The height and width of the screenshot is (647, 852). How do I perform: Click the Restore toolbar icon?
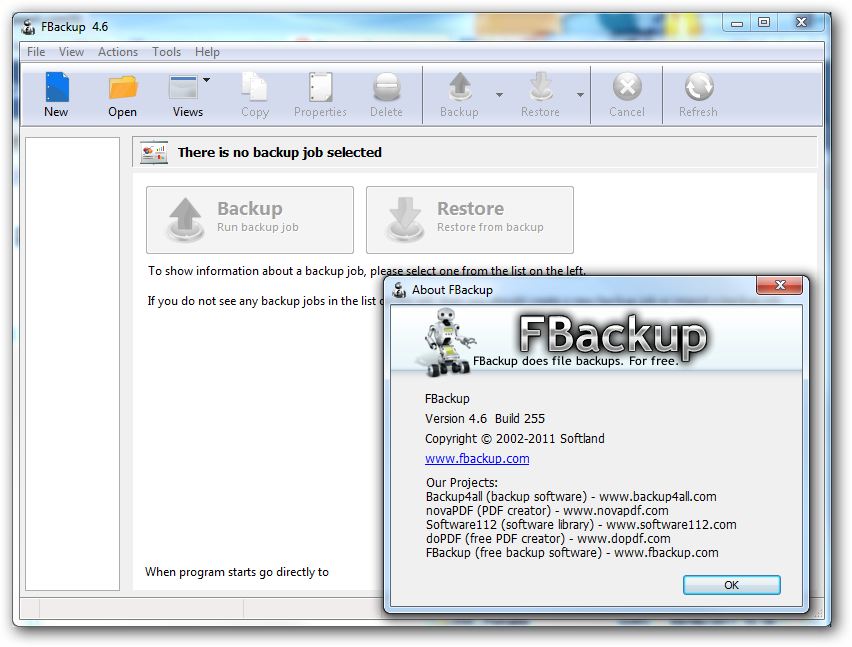(541, 87)
